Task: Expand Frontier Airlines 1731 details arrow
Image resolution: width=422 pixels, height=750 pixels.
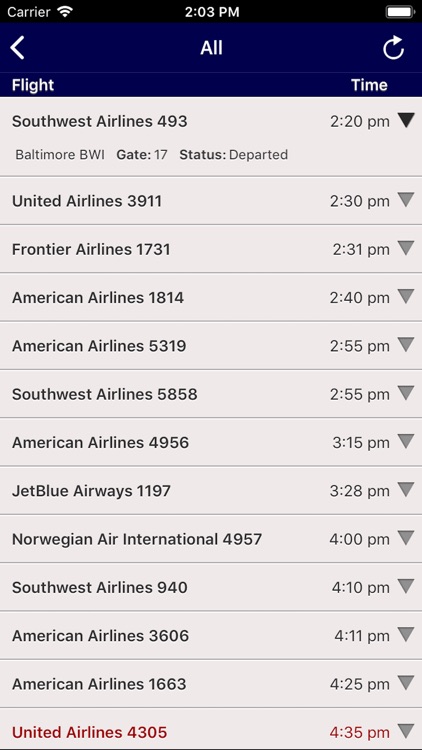Action: [406, 248]
